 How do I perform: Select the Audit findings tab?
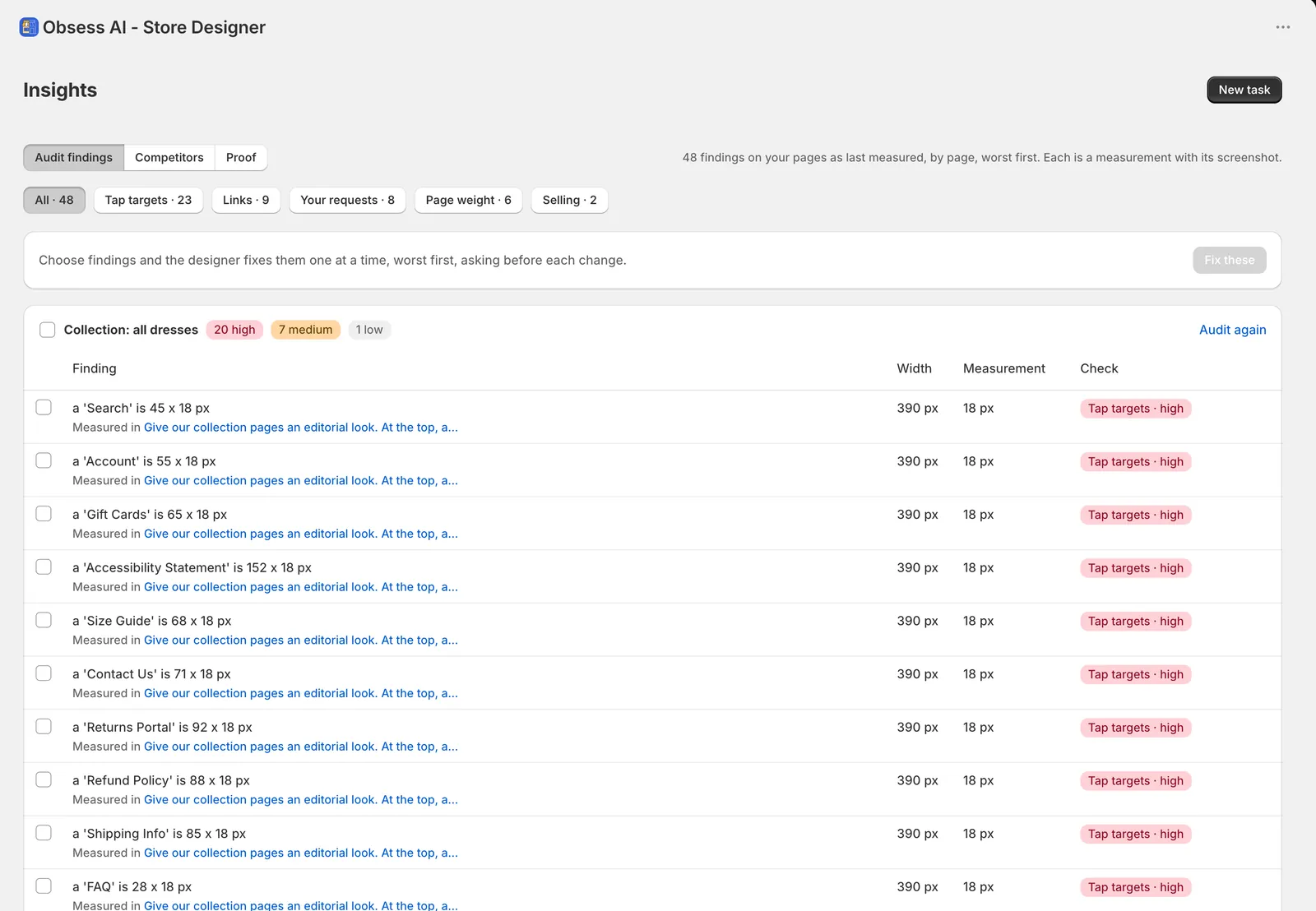(73, 157)
